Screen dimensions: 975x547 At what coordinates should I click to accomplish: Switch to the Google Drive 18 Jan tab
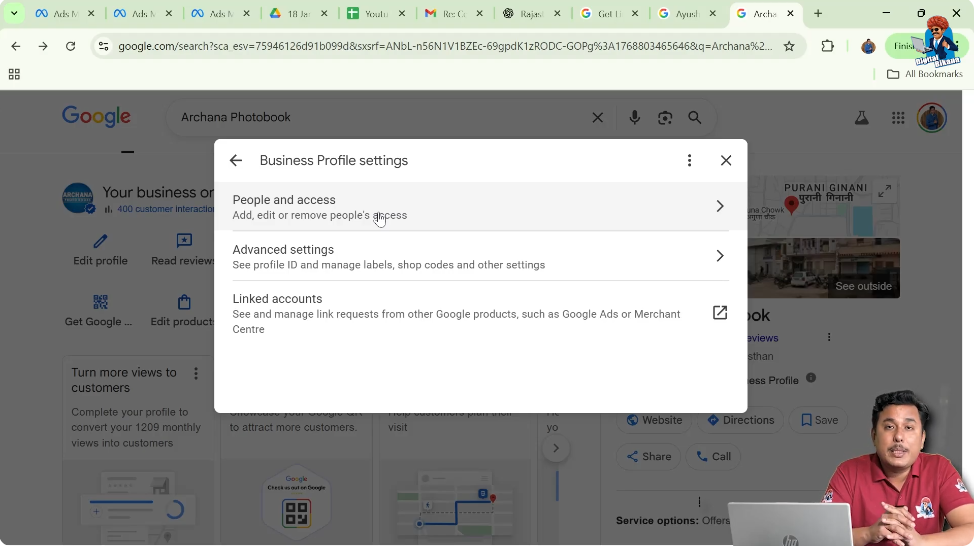tap(298, 13)
